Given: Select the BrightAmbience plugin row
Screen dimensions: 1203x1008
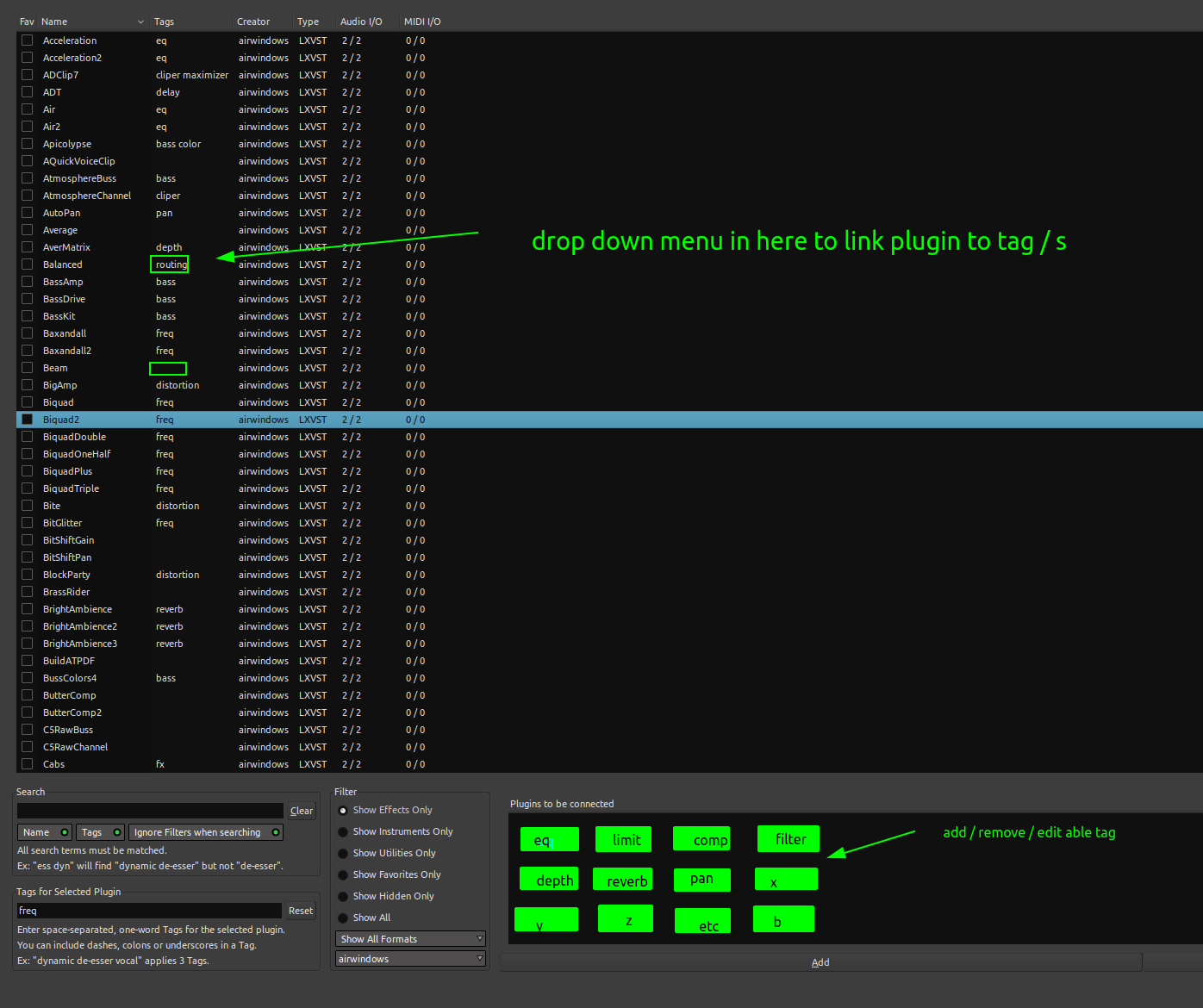Looking at the screenshot, I should [78, 609].
